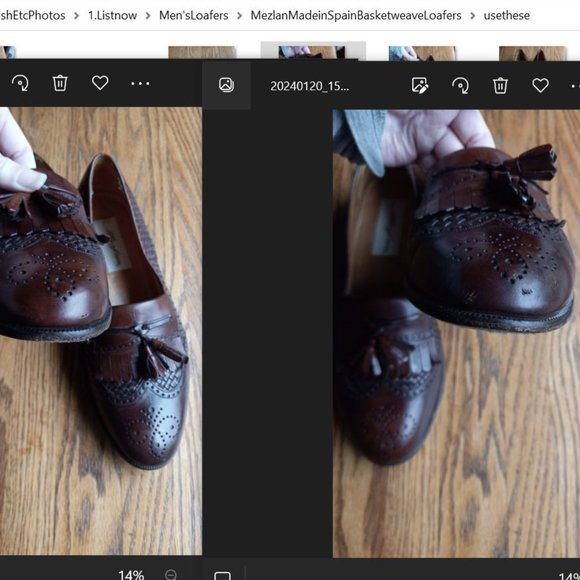Click the view icon at right window bottom
Screen dimensions: 580x580
click(223, 576)
